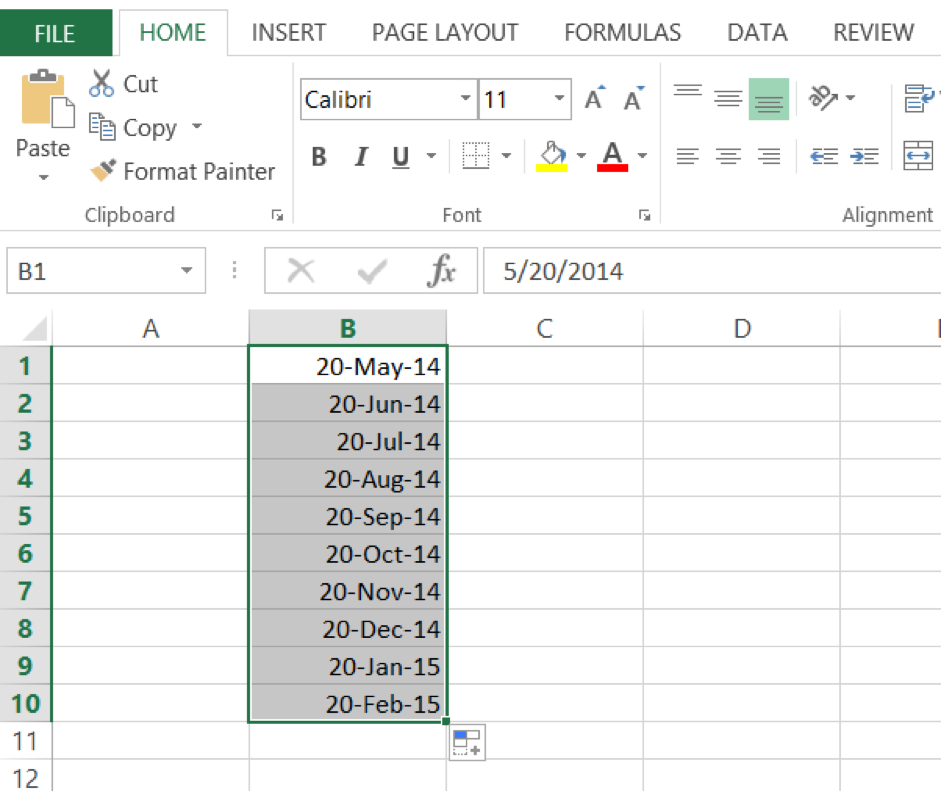
Task: Apply yellow fill color bucket
Action: pyautogui.click(x=552, y=156)
